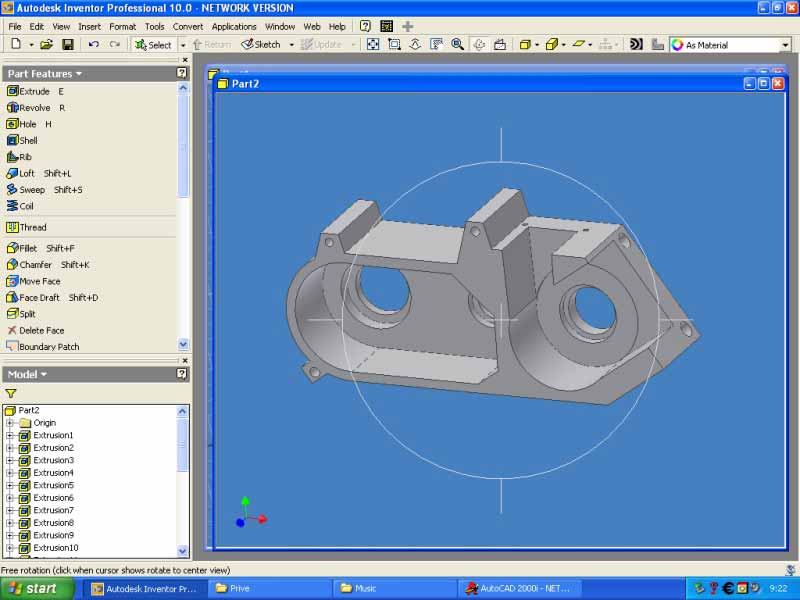
Task: Open the Music folder taskbar button
Action: [395, 589]
